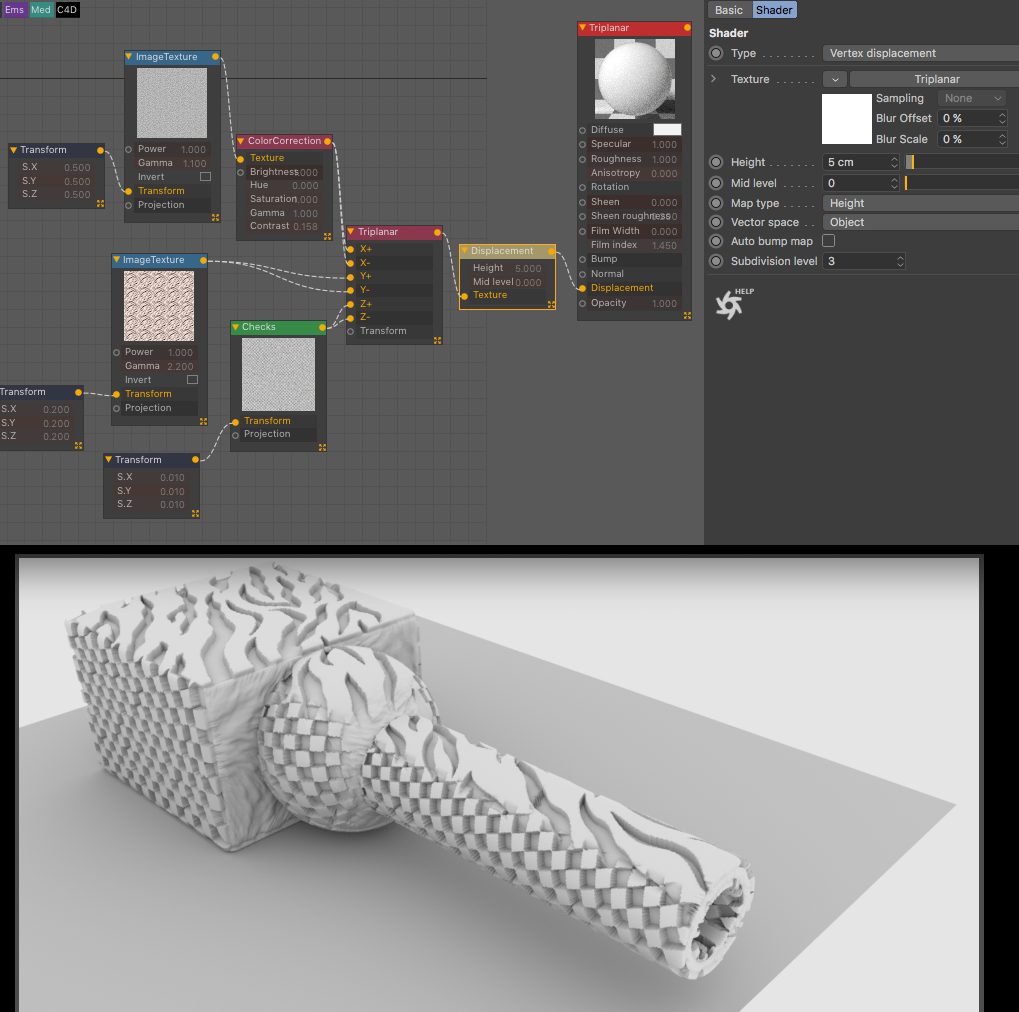Toggle Mid level animation radio circle
The width and height of the screenshot is (1019, 1012).
(x=716, y=183)
